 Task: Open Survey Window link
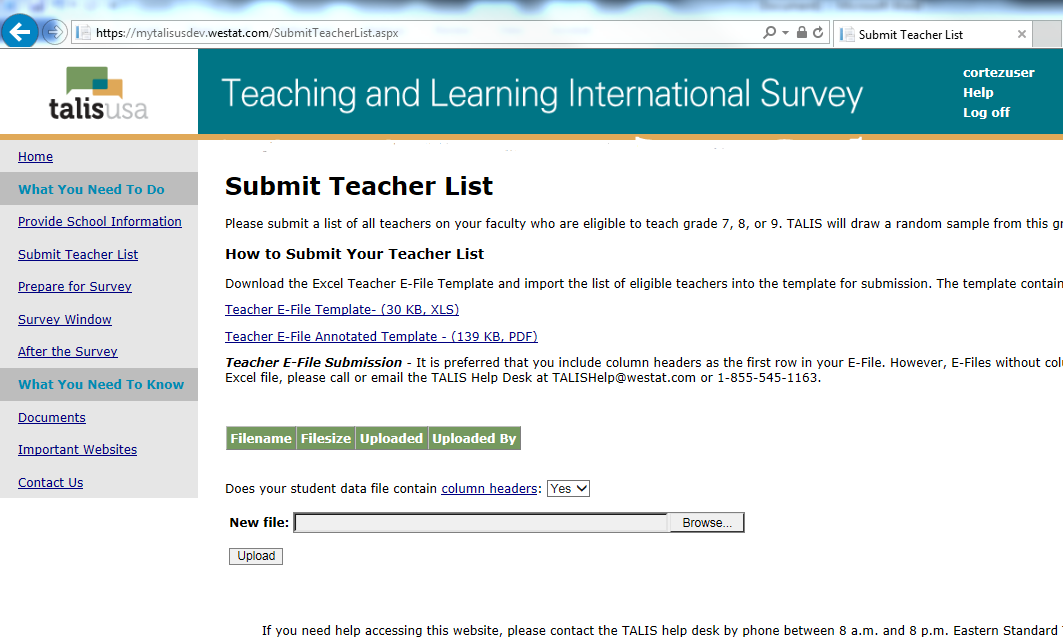64,319
